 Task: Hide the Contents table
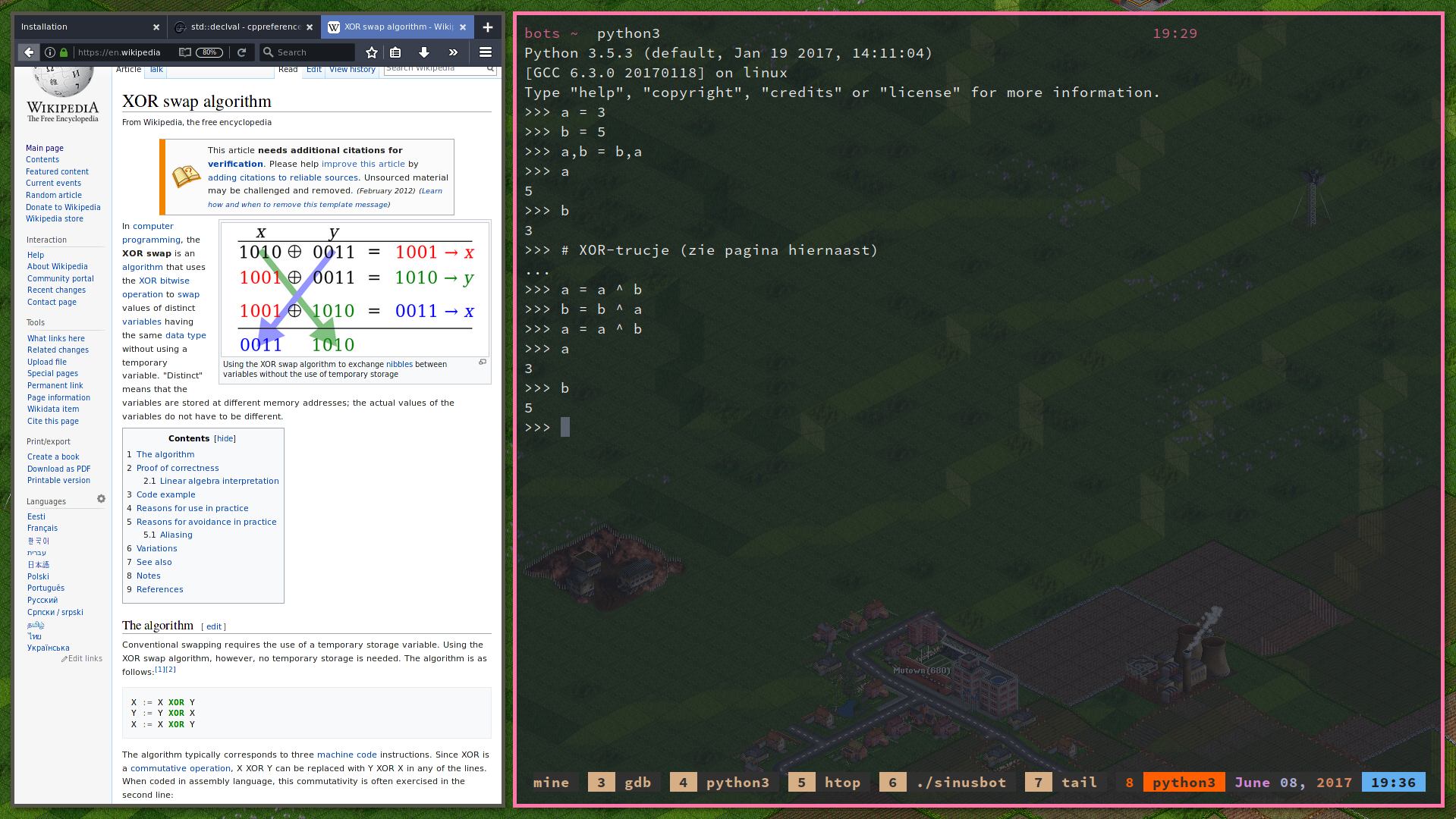pyautogui.click(x=225, y=439)
